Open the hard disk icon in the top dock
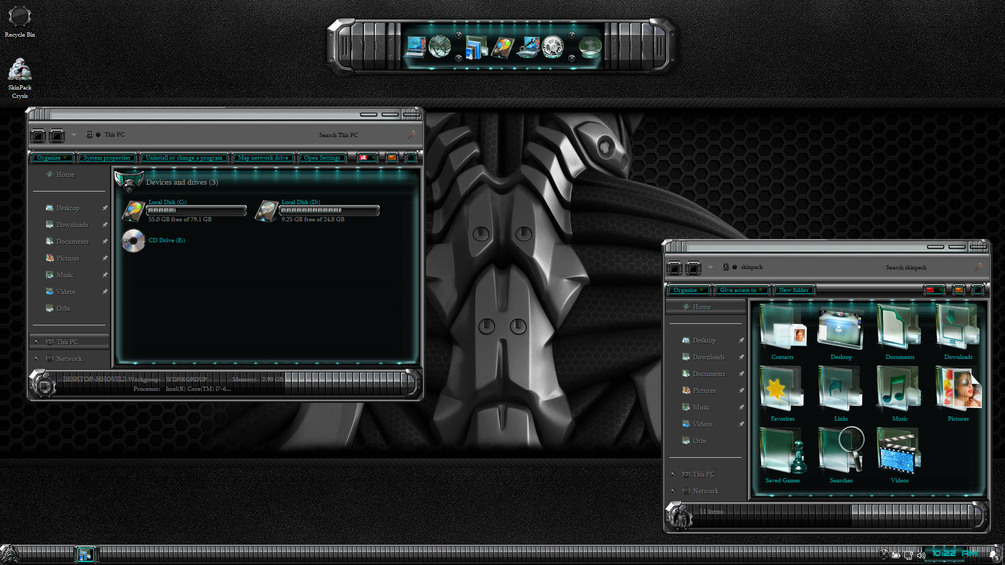The height and width of the screenshot is (565, 1005). (x=502, y=47)
